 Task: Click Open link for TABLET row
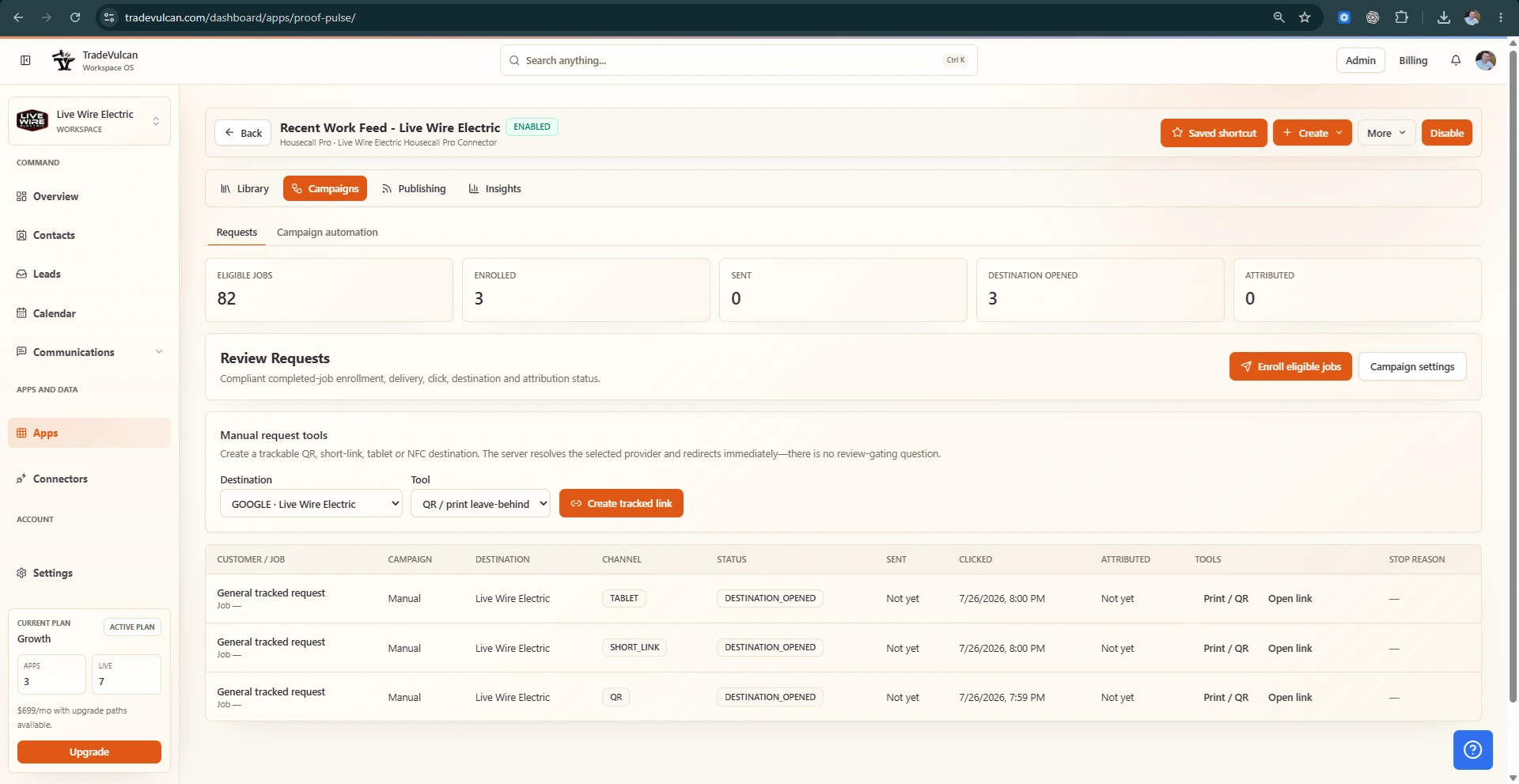click(1290, 598)
